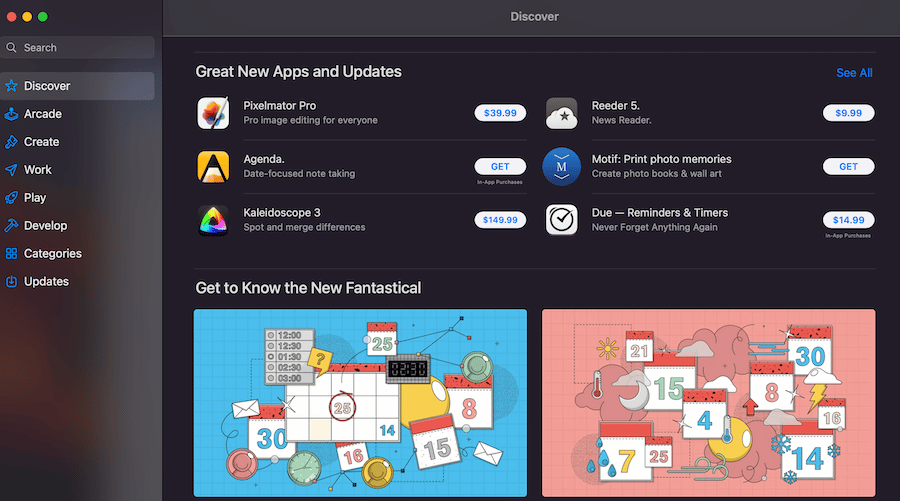Viewport: 900px width, 501px height.
Task: Click the Categories grid icon
Action: (x=11, y=254)
